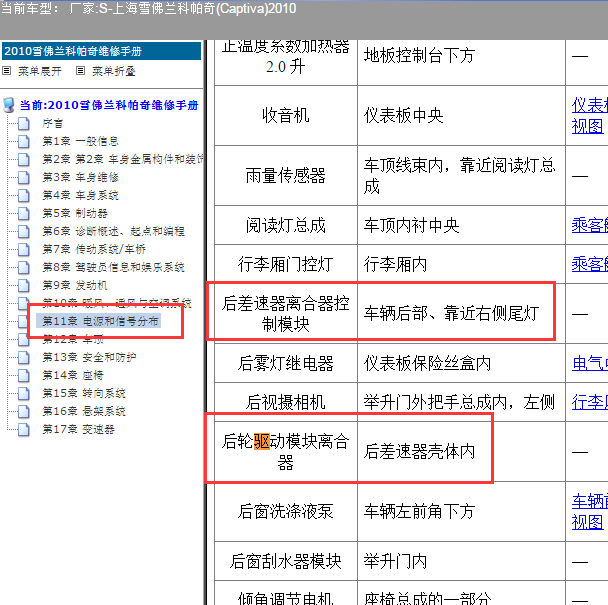Open chapter 第8章 驾驶员信息和娱乐系统
This screenshot has width=608, height=605.
(113, 268)
